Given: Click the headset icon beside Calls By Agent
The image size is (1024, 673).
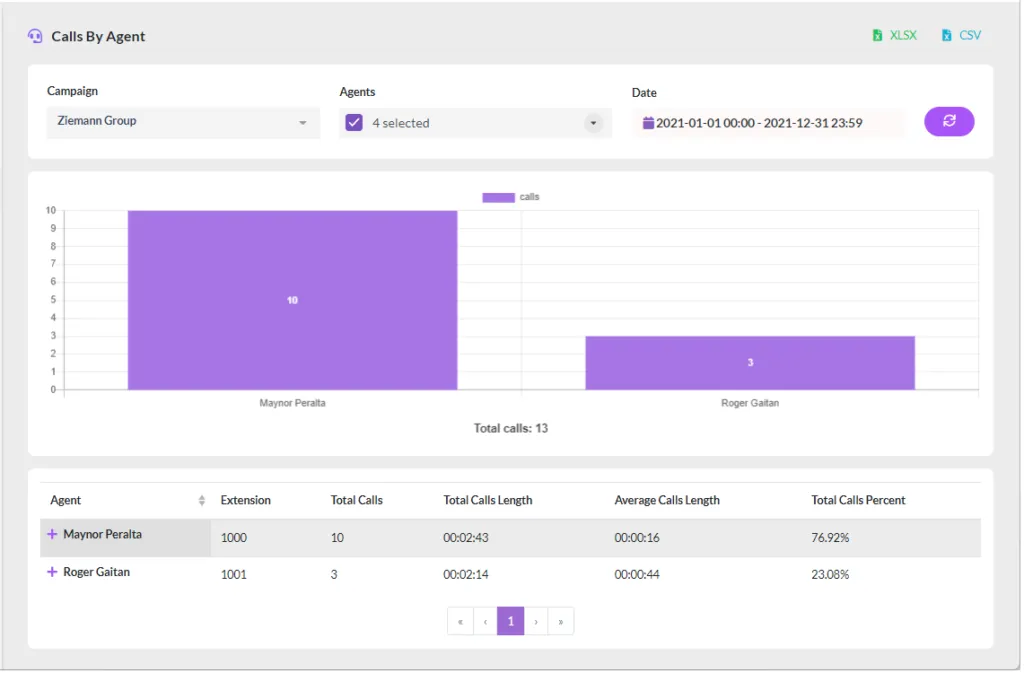Looking at the screenshot, I should 35,36.
